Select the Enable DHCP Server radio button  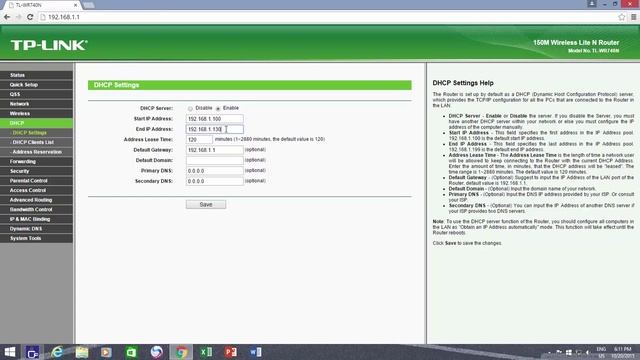[x=218, y=109]
